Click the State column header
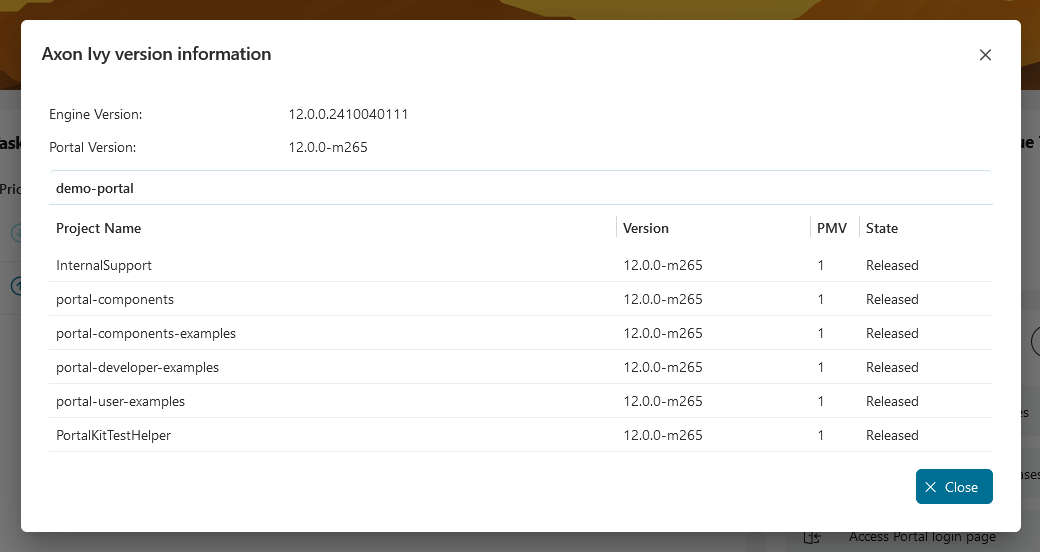Screen dimensions: 1040x552 (x=881, y=228)
